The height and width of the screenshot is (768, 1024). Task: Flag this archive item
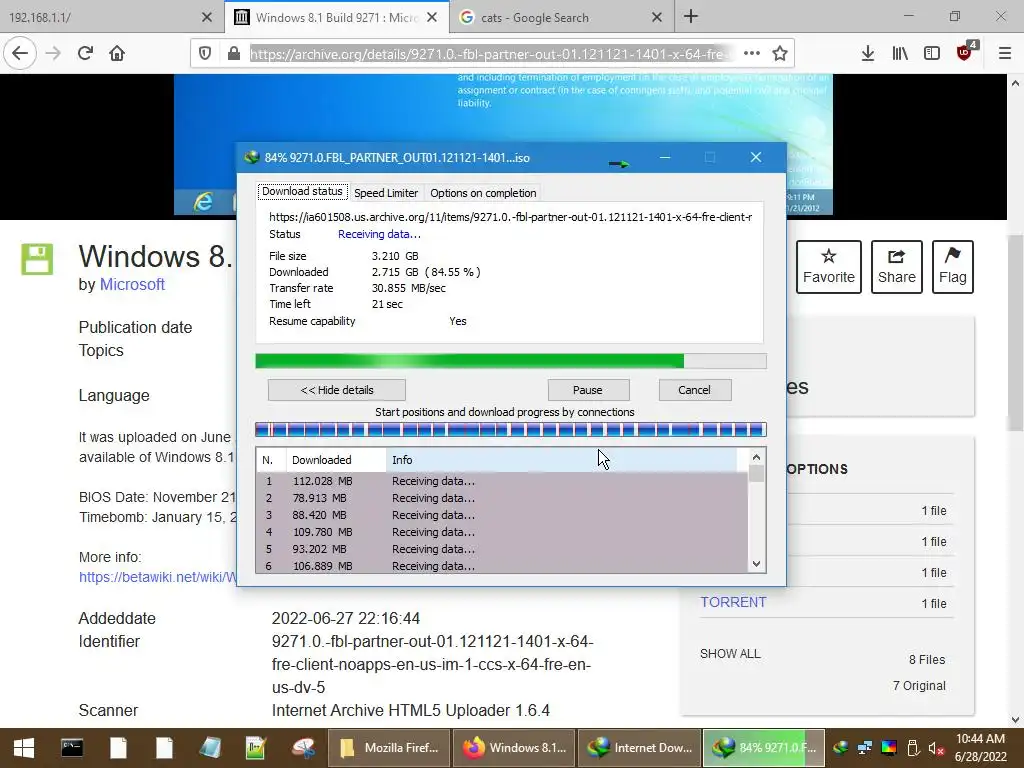(x=953, y=266)
